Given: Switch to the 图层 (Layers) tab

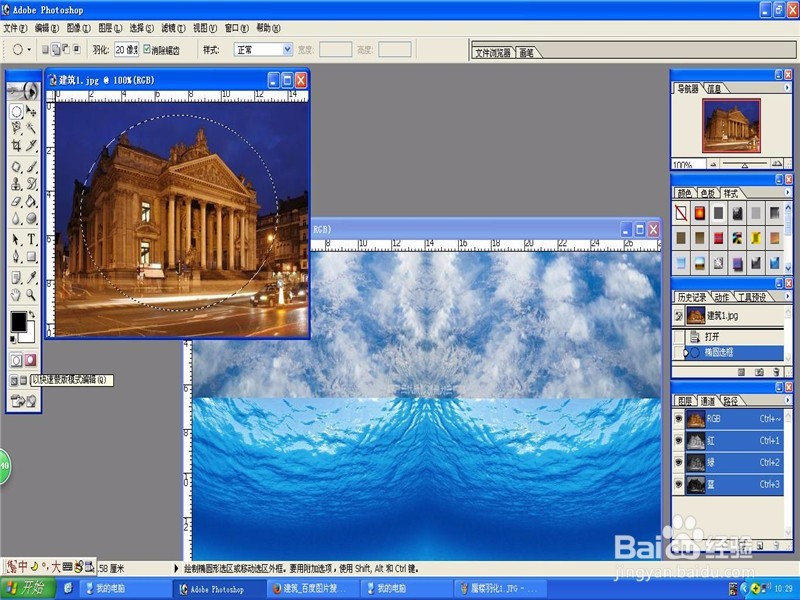Looking at the screenshot, I should [685, 401].
